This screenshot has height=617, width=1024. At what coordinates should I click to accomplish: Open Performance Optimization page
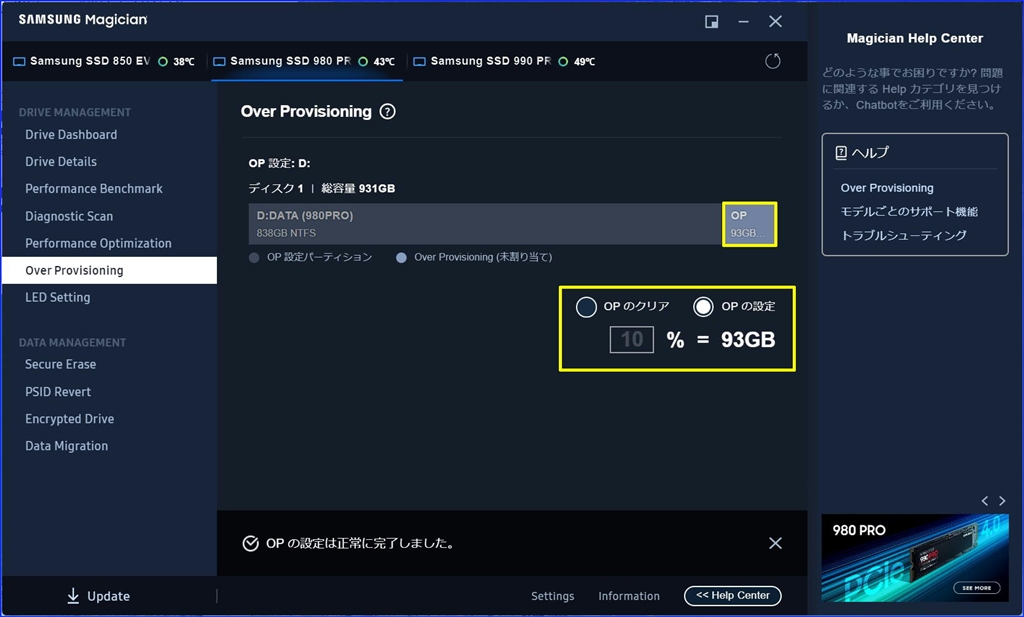pos(98,243)
